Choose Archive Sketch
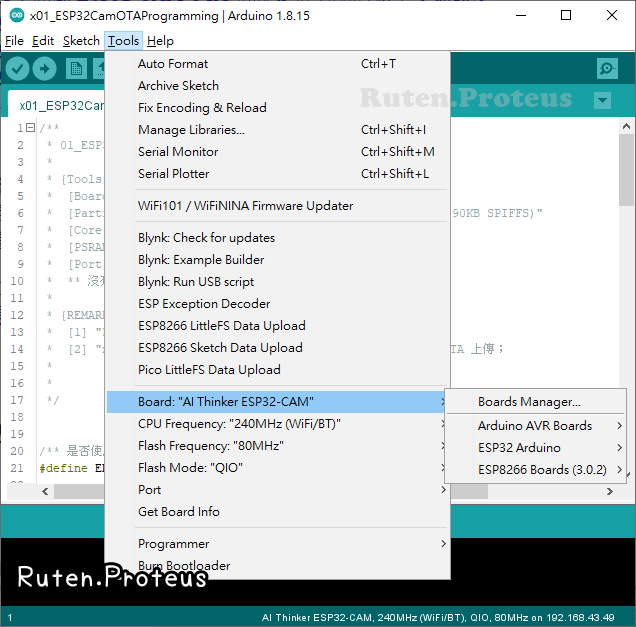This screenshot has width=636, height=627. click(278, 86)
